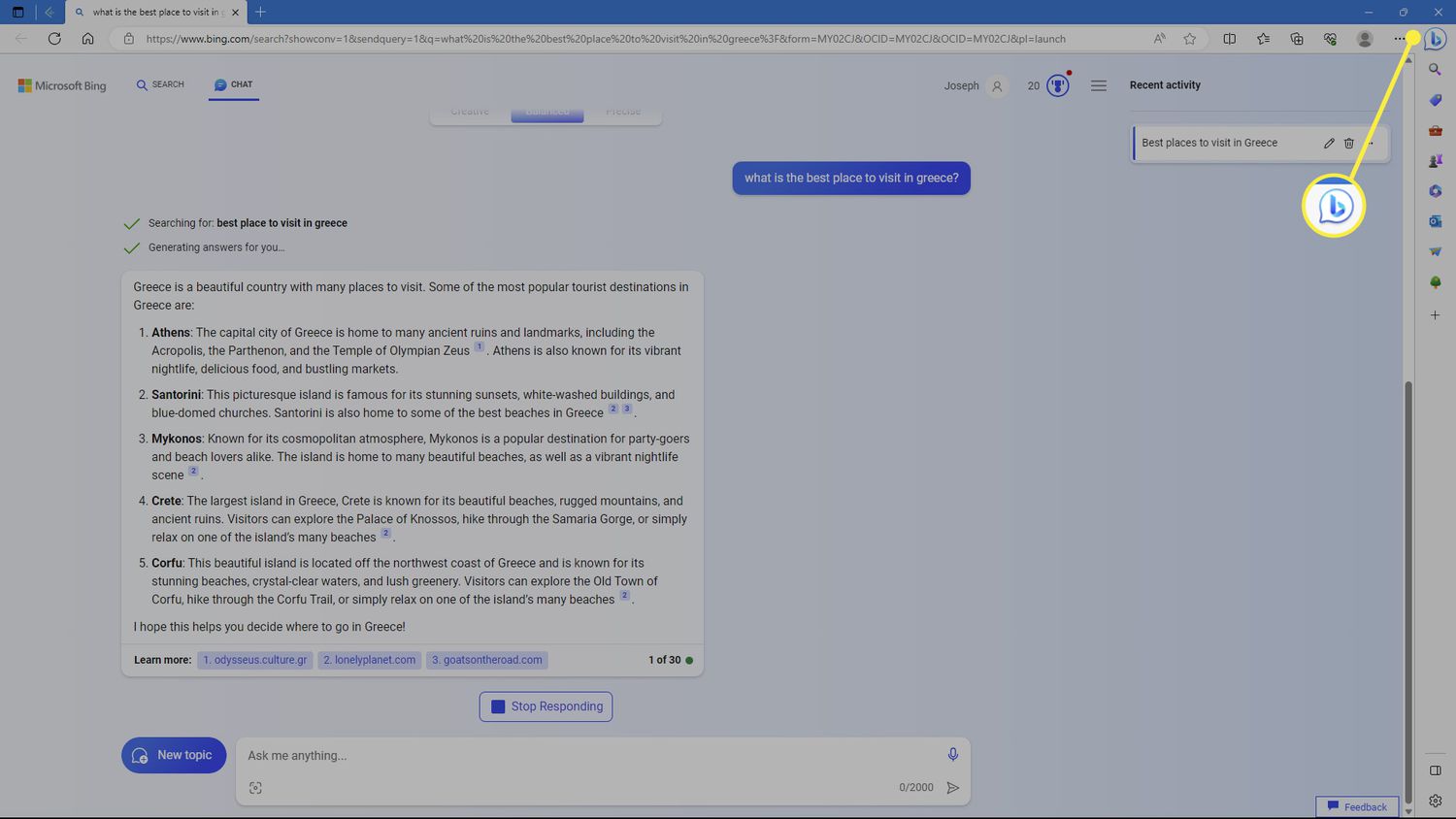Select the Balanced conversation style
The height and width of the screenshot is (819, 1456).
[546, 113]
